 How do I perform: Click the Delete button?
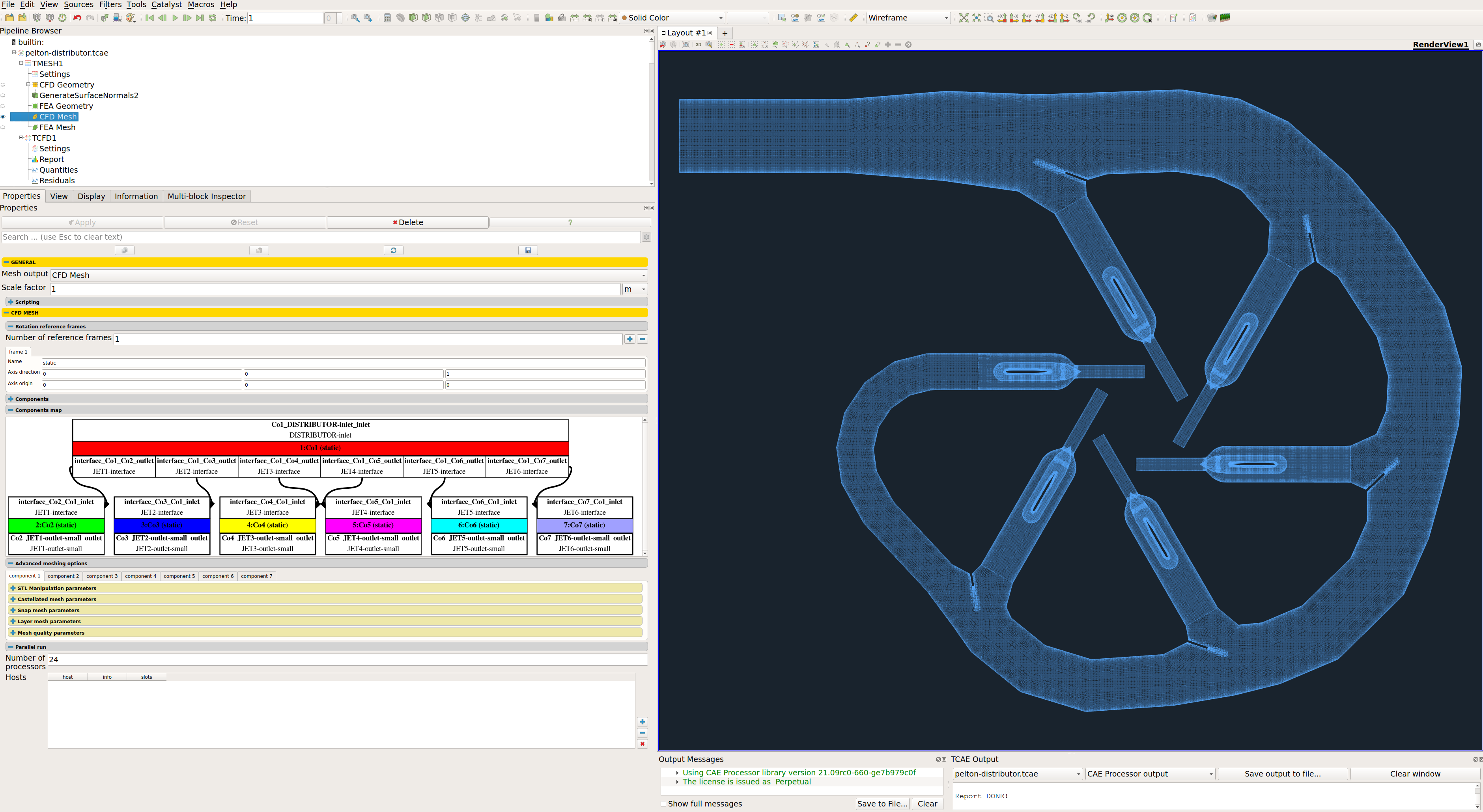pyautogui.click(x=407, y=222)
